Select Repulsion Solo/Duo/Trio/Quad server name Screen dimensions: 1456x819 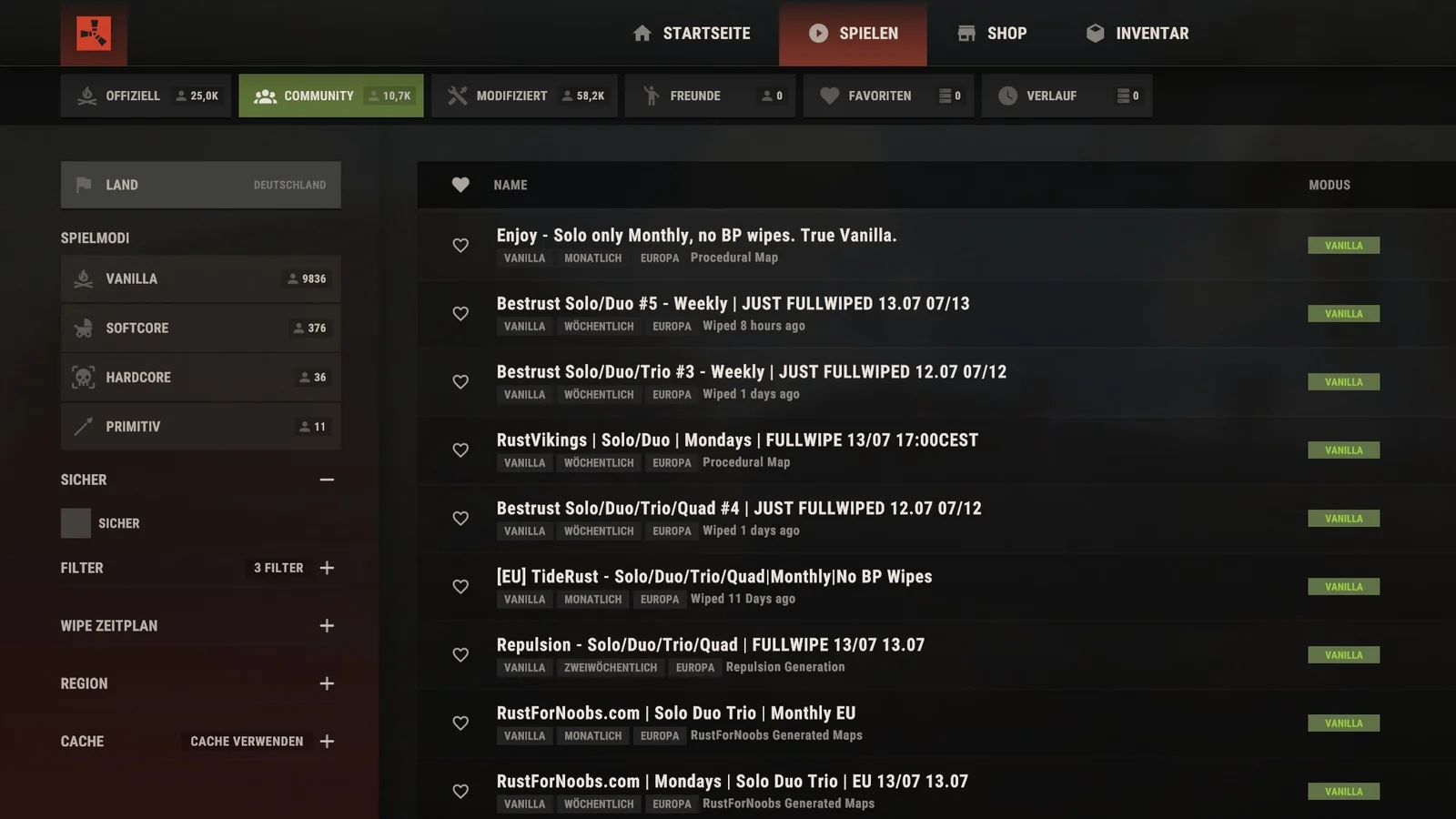coord(711,644)
